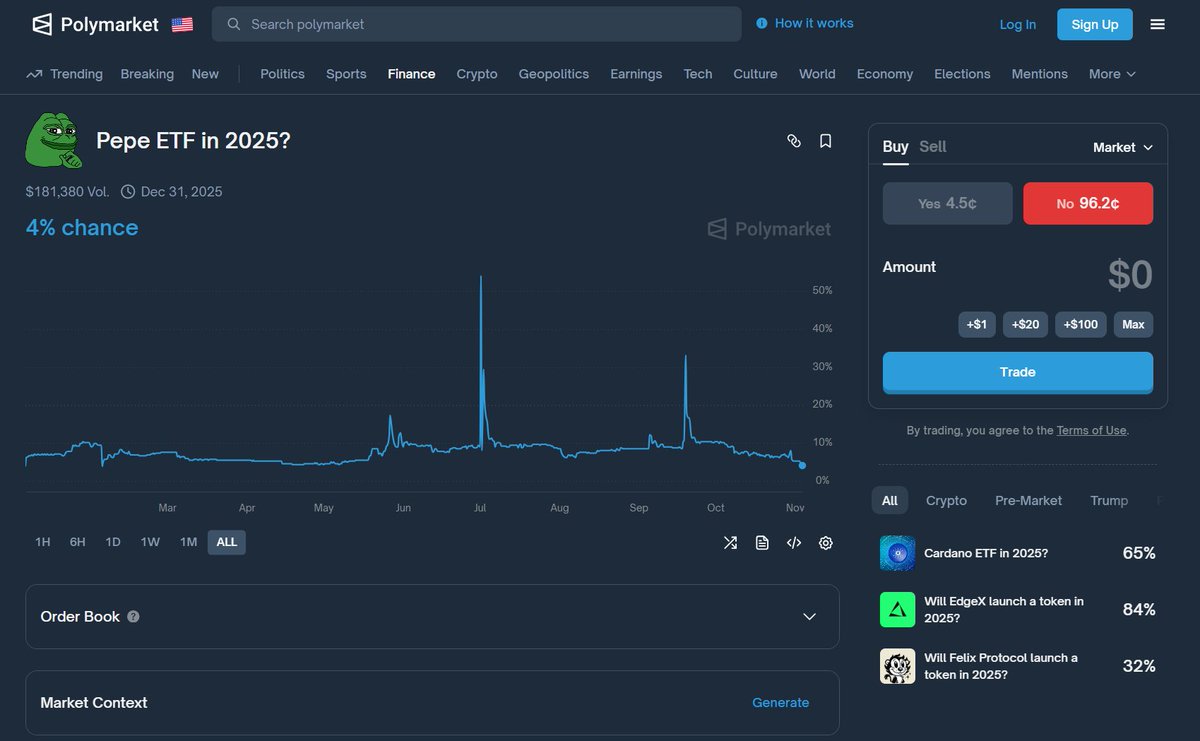Click the embed code icon
Viewport: 1200px width, 741px height.
pyautogui.click(x=794, y=543)
